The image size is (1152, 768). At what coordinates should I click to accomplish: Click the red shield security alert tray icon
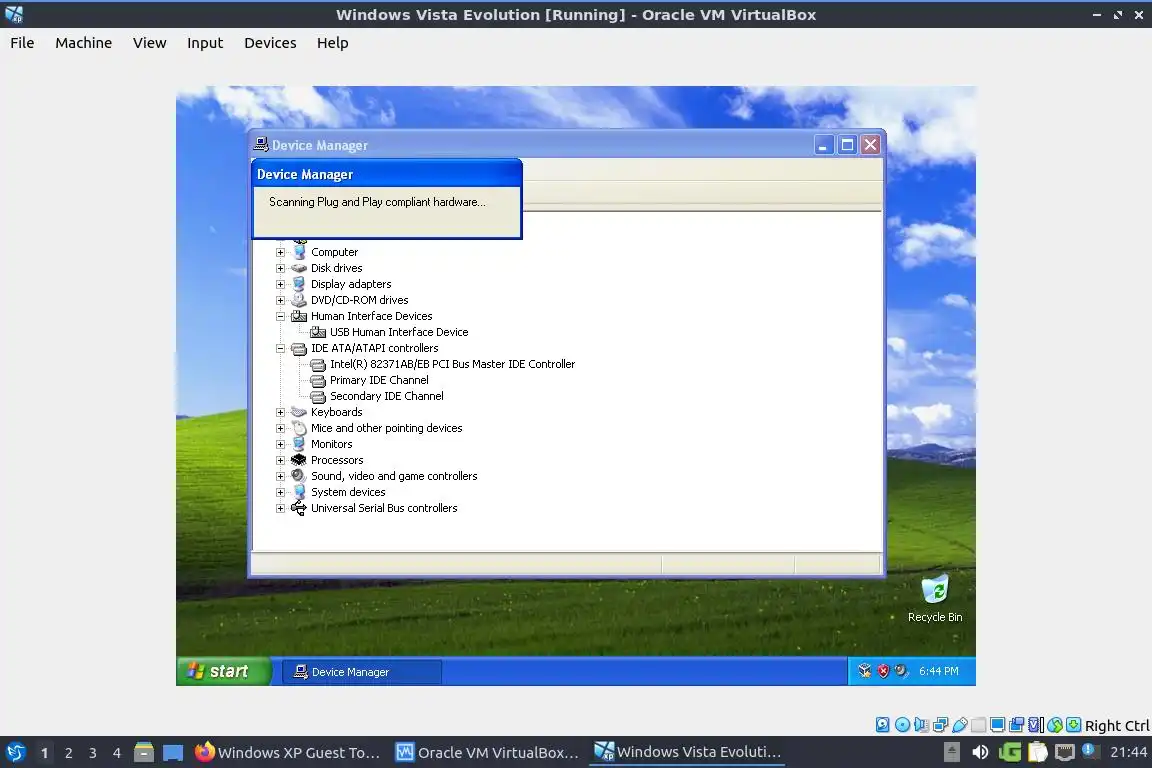[x=883, y=671]
